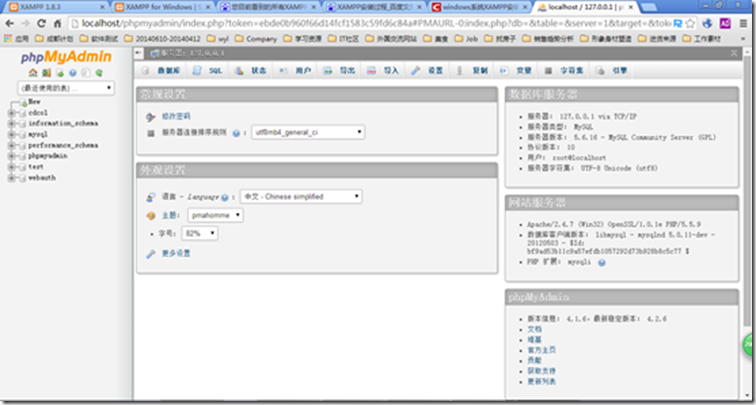Click the 更多设置 more settings link
The width and height of the screenshot is (756, 405).
click(x=176, y=254)
